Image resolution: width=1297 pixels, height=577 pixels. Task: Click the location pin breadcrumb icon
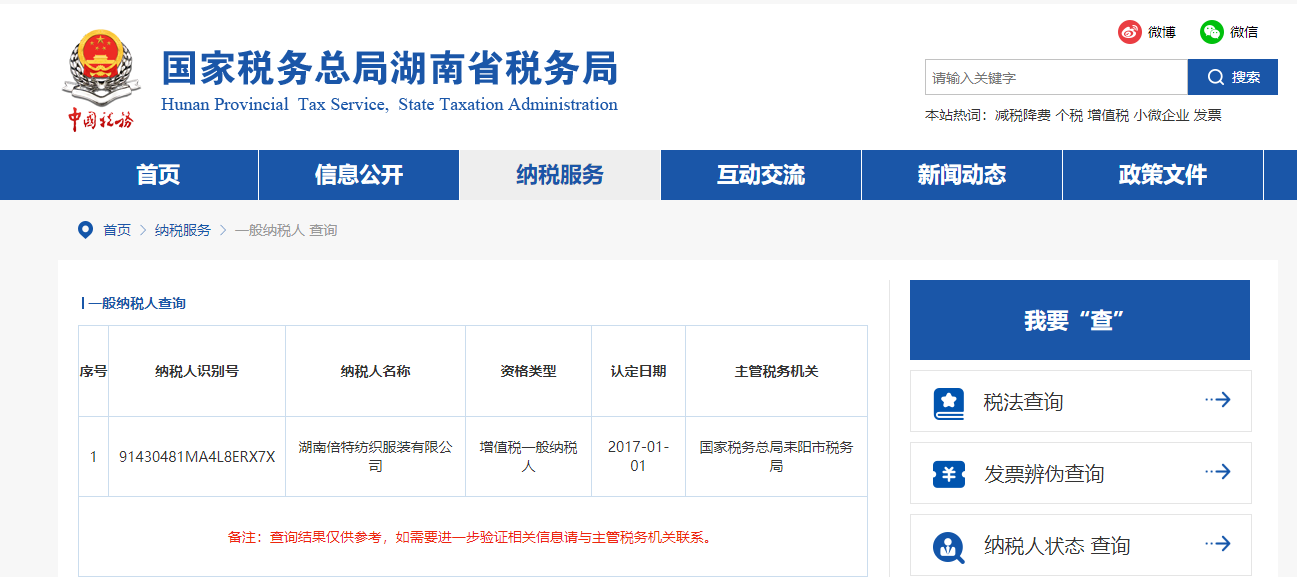[85, 230]
